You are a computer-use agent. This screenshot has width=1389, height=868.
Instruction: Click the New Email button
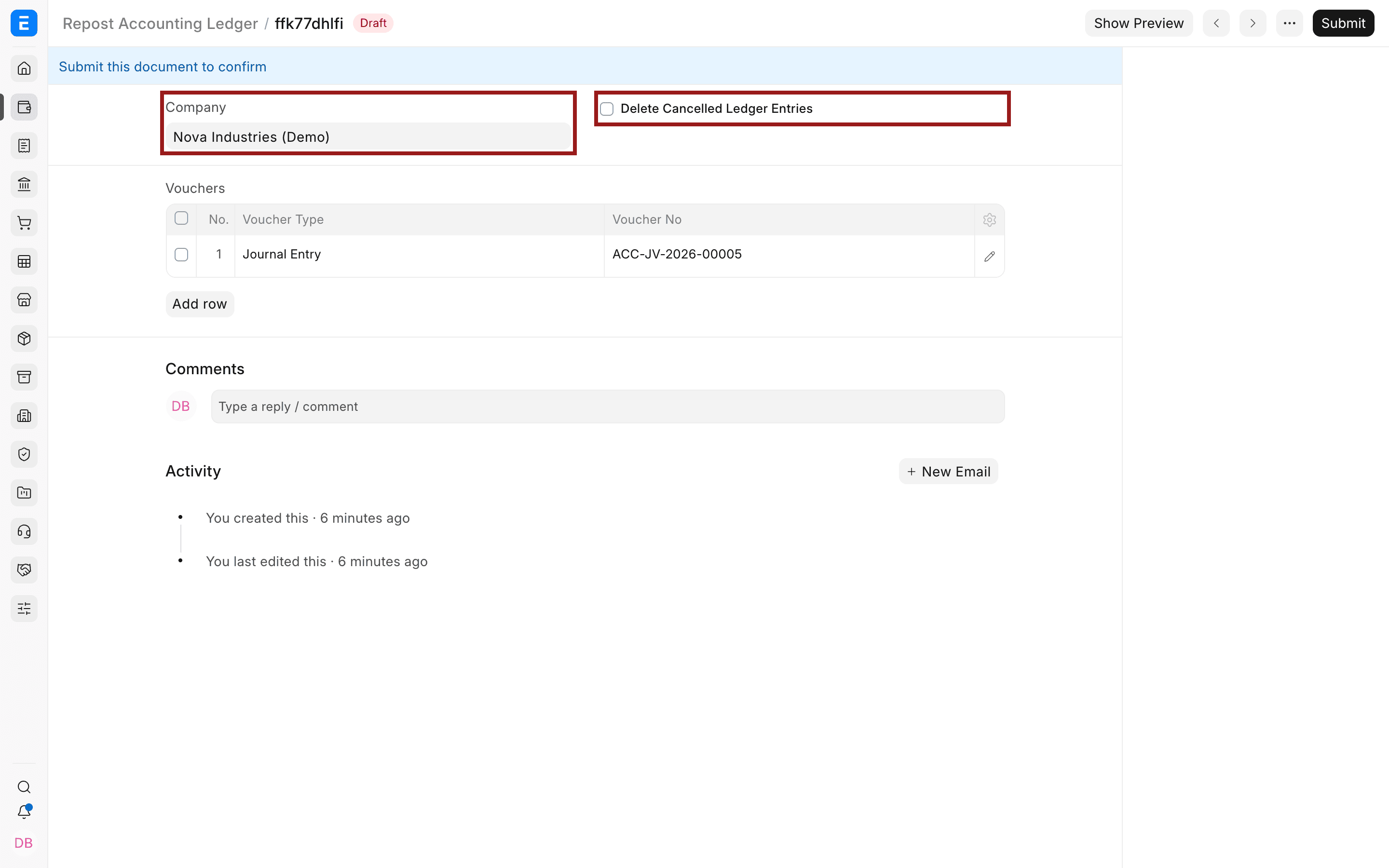pos(948,471)
